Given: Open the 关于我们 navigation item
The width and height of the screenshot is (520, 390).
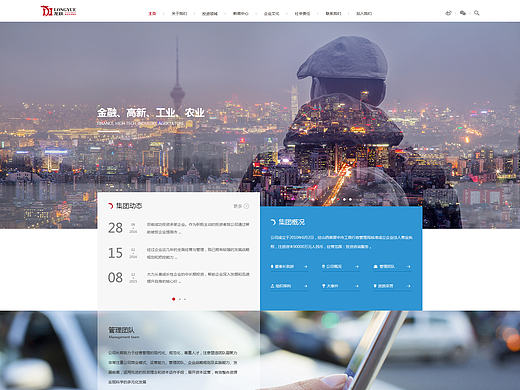Looking at the screenshot, I should click(x=179, y=13).
